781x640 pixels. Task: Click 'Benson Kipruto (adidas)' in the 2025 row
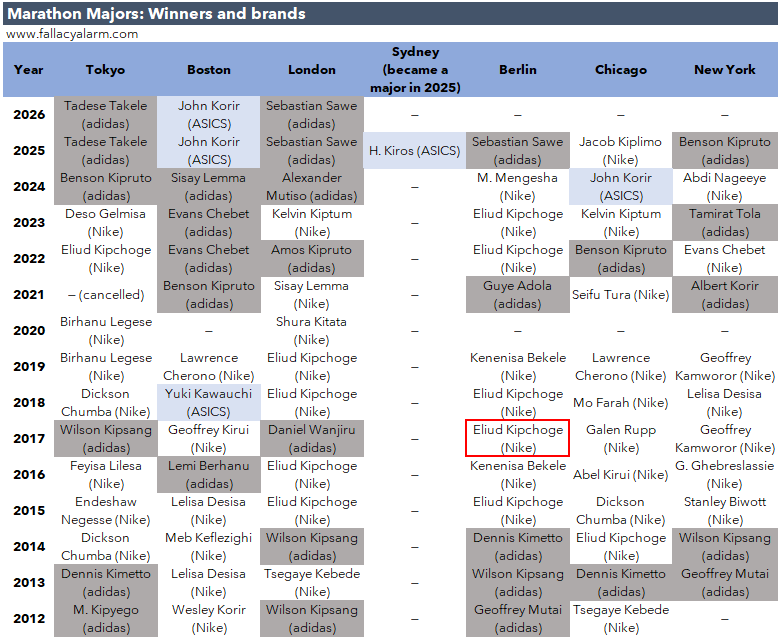click(725, 150)
